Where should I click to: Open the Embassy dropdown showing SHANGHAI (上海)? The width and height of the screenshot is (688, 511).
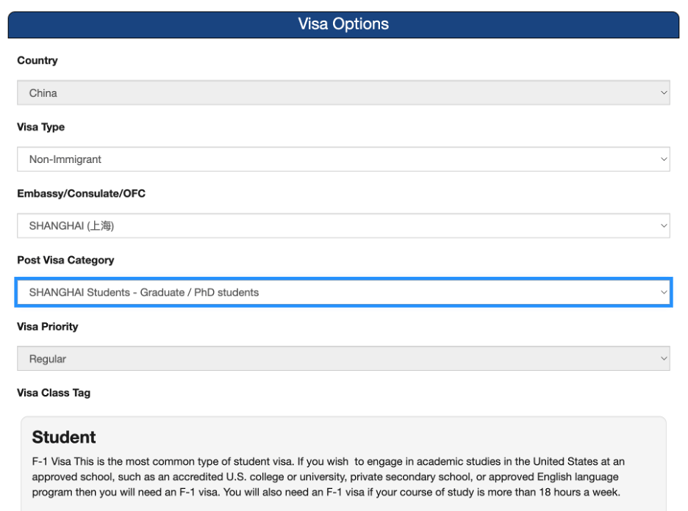(343, 225)
